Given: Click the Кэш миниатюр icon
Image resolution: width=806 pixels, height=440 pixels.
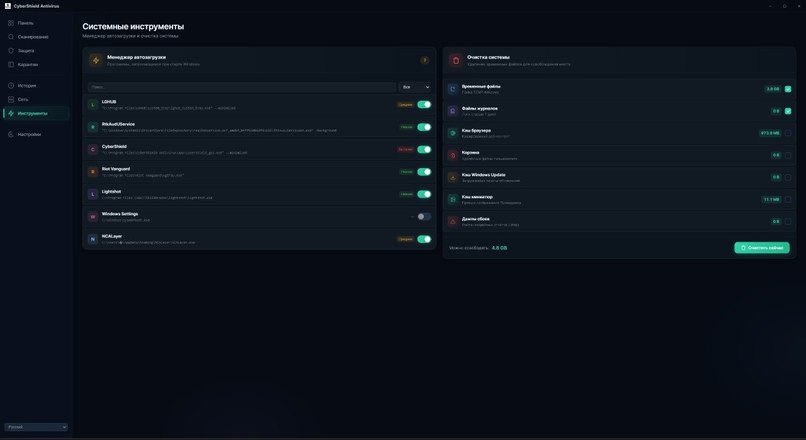Looking at the screenshot, I should click(x=452, y=199).
